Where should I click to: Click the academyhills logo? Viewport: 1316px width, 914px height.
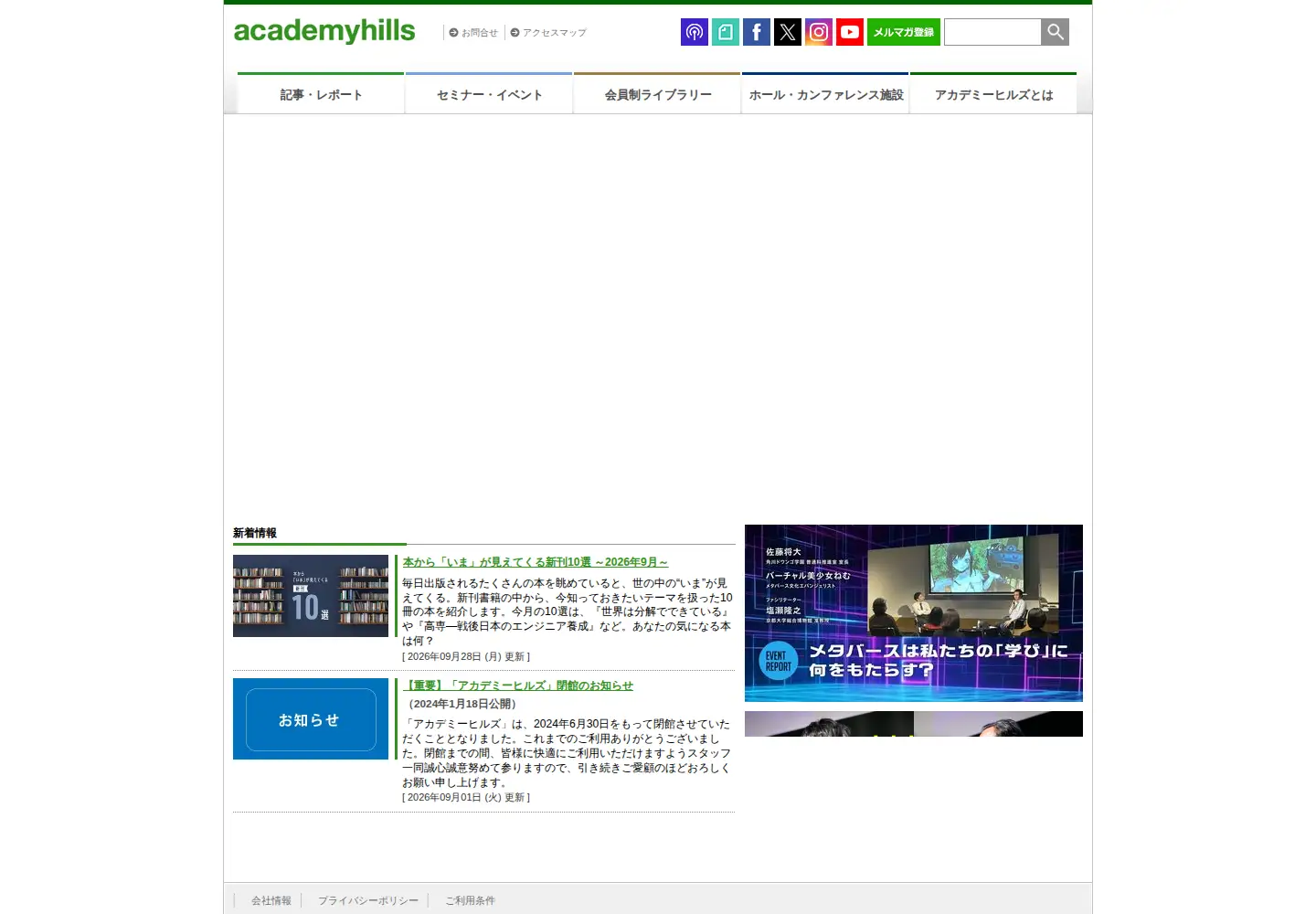pyautogui.click(x=324, y=31)
